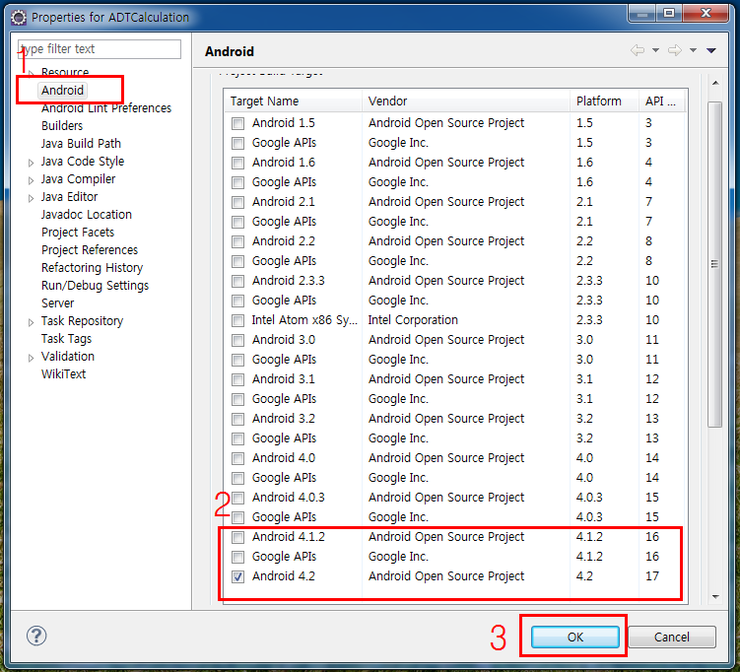Expand the Java Compiler node
This screenshot has height=672, width=740.
(x=31, y=180)
